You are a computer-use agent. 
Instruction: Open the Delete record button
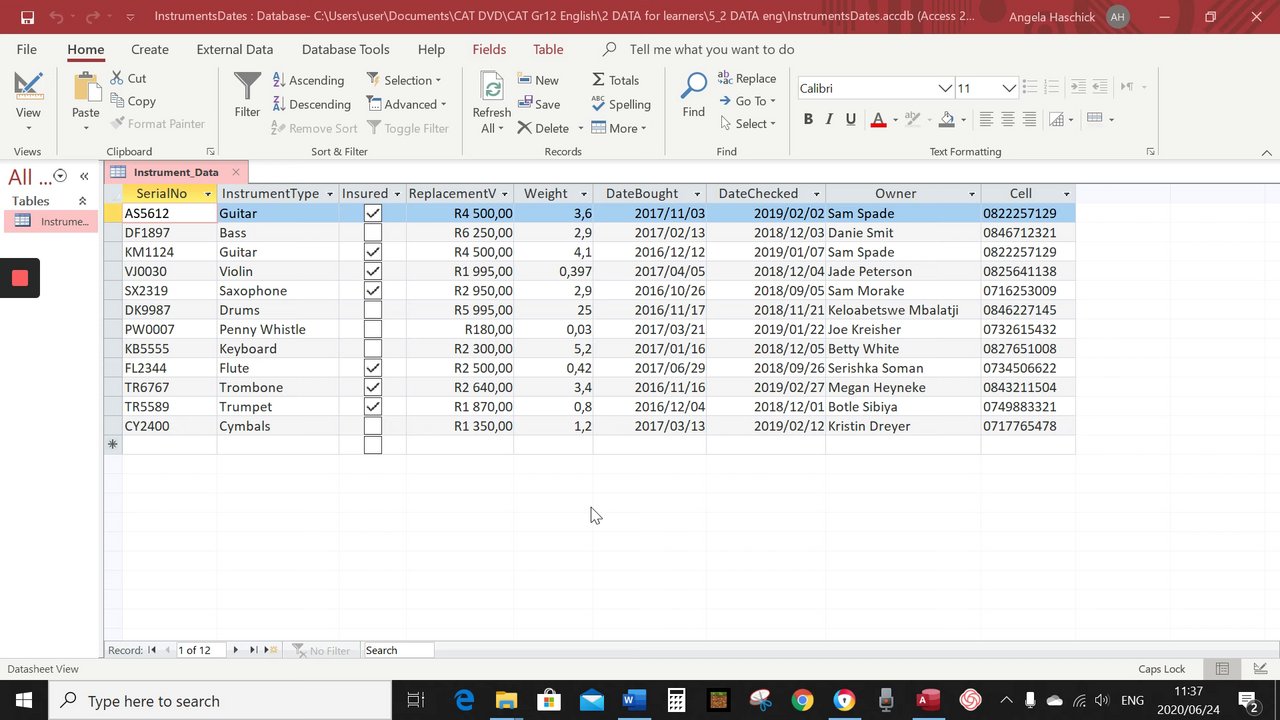543,128
